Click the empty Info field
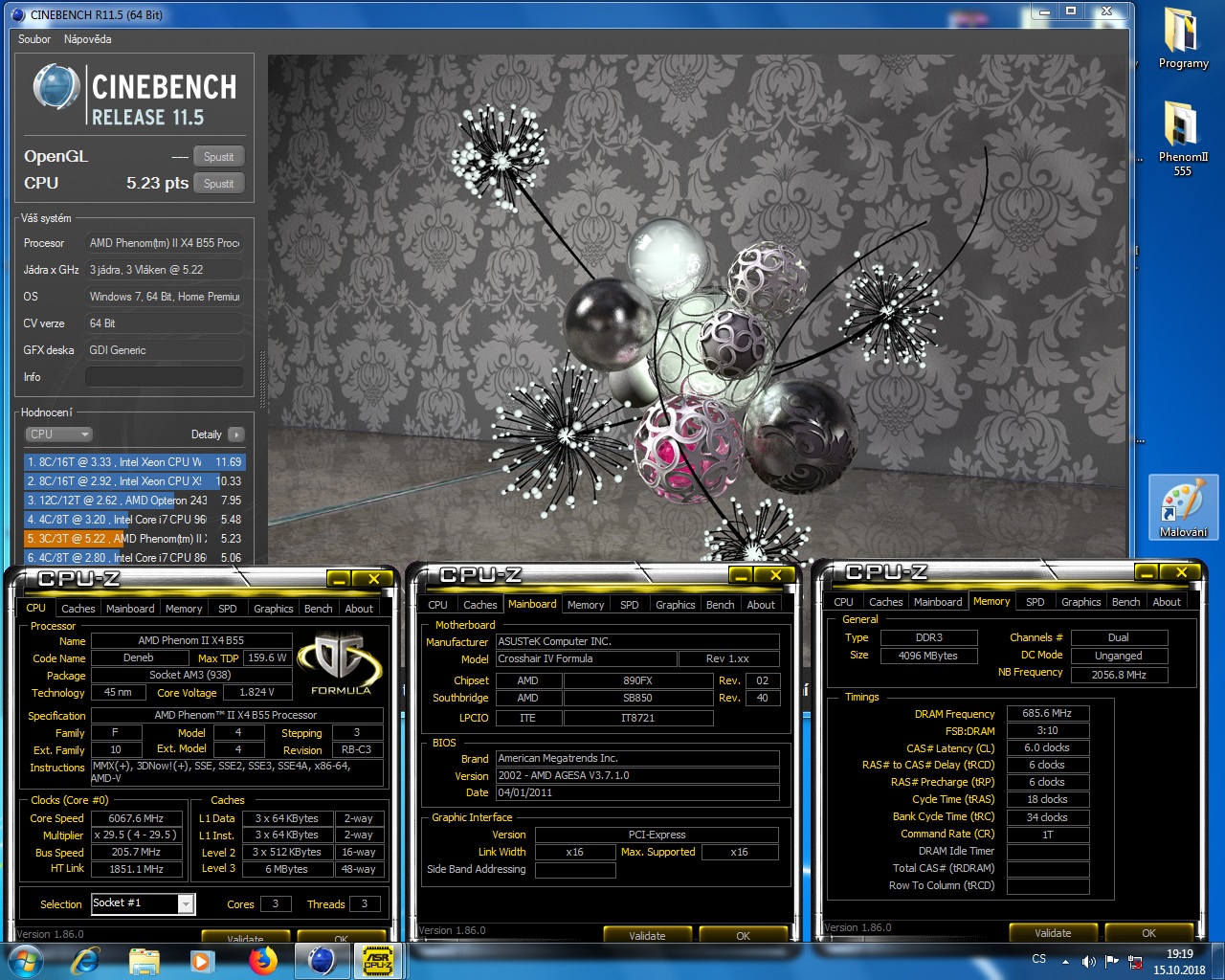Viewport: 1225px width, 980px height. [x=164, y=377]
